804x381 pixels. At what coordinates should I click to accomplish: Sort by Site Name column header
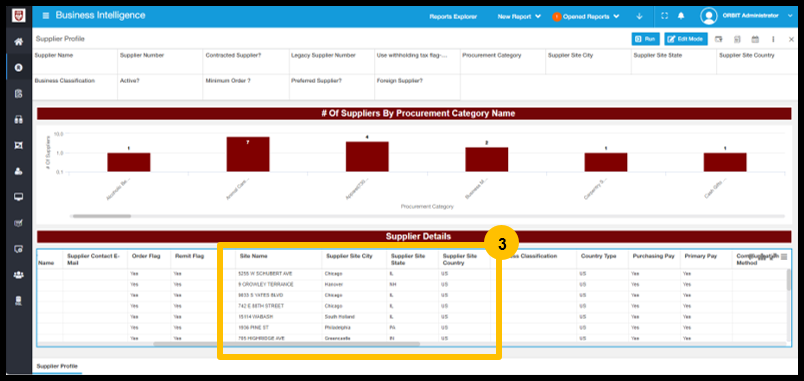coord(253,256)
